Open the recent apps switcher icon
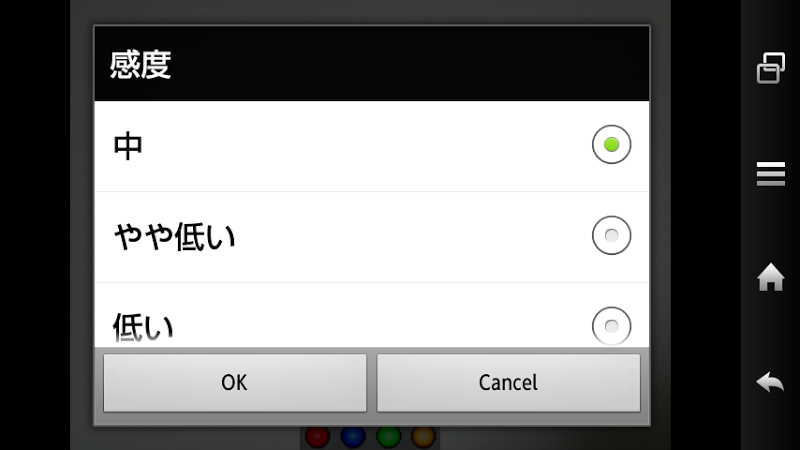This screenshot has width=800, height=450. 770,68
